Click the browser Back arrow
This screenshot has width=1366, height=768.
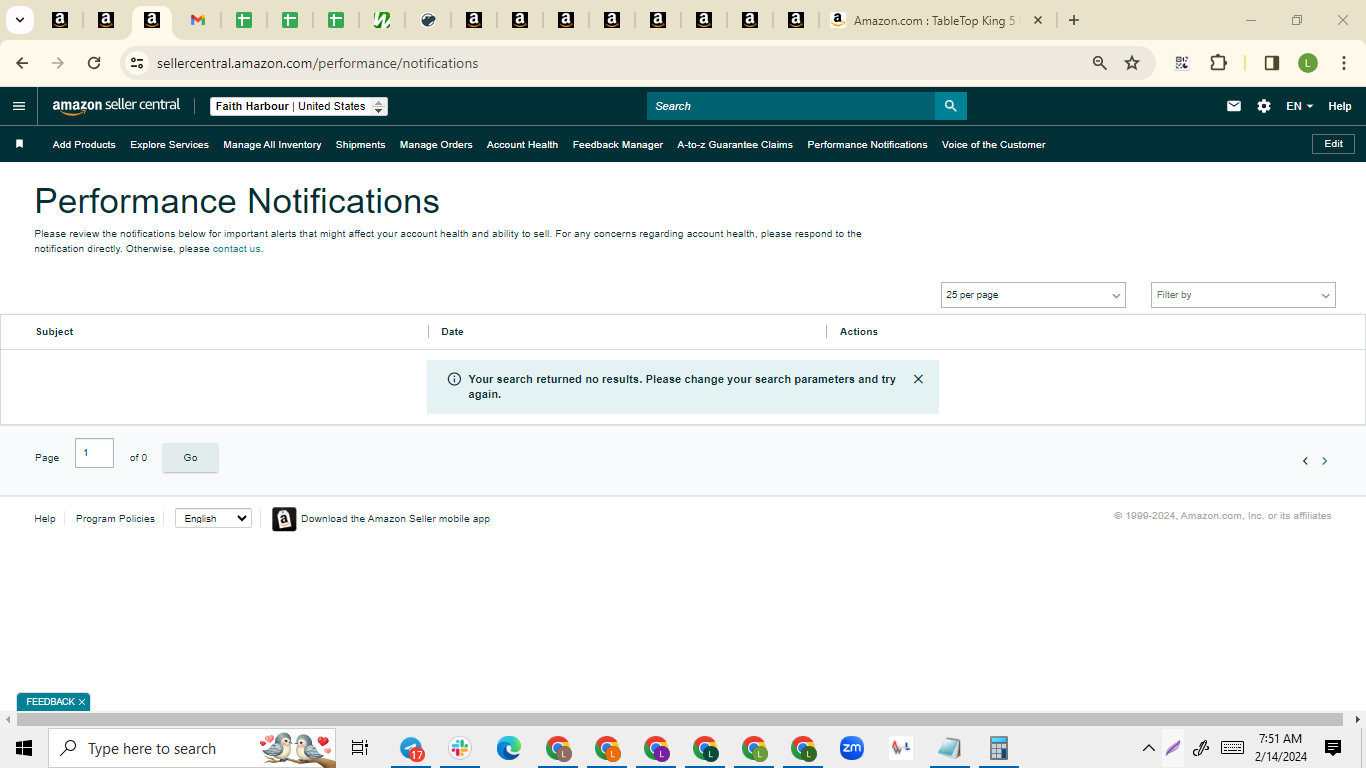pos(22,63)
